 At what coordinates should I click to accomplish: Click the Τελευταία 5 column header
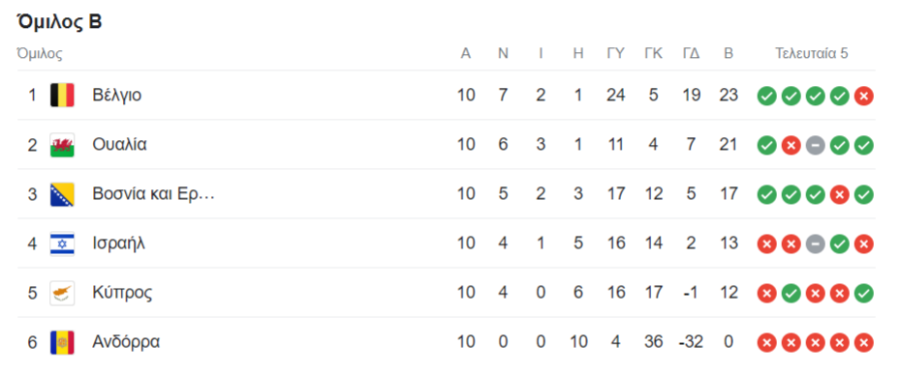(812, 53)
